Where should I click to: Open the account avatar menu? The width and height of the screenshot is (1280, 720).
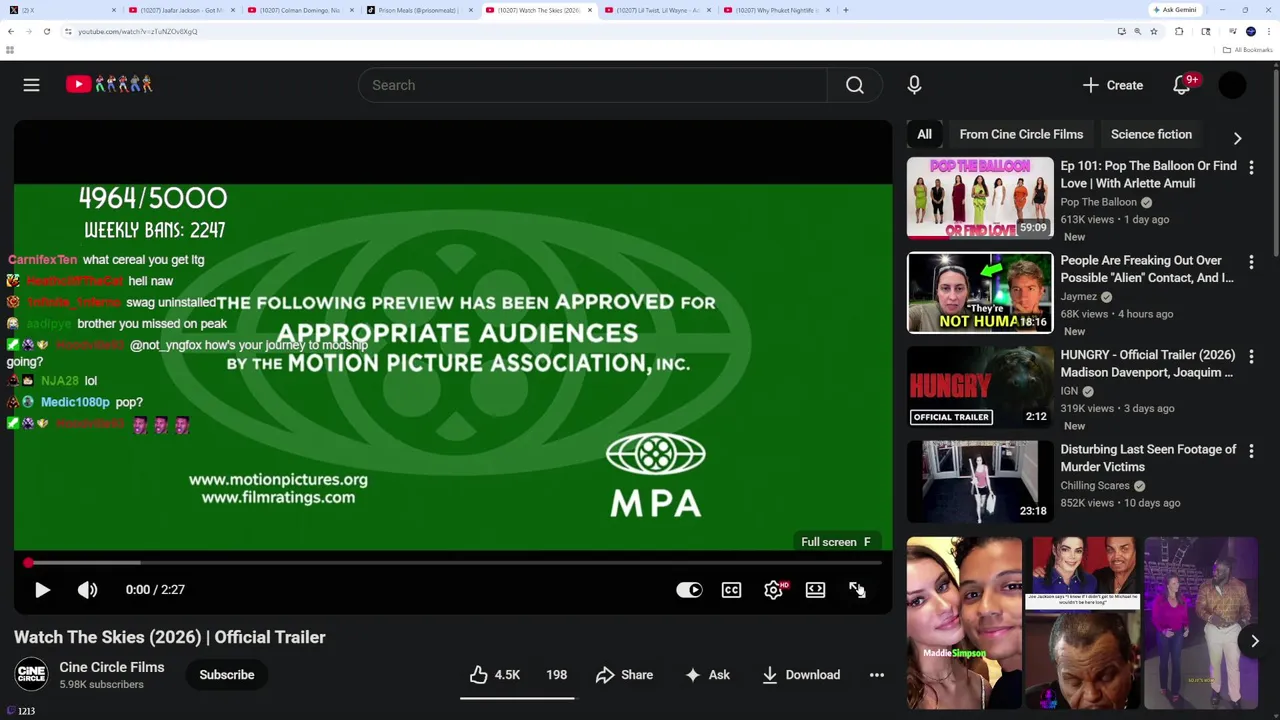coord(1233,85)
